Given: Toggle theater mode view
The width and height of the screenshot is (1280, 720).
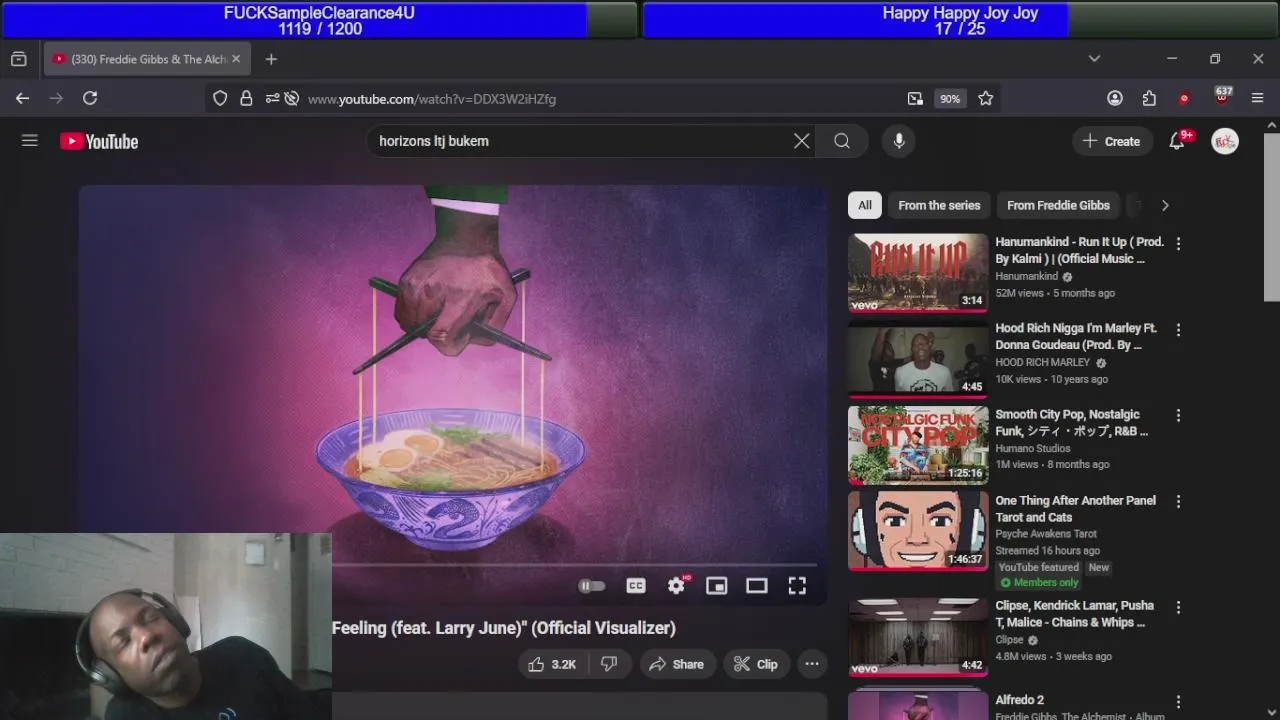Looking at the screenshot, I should pos(757,586).
